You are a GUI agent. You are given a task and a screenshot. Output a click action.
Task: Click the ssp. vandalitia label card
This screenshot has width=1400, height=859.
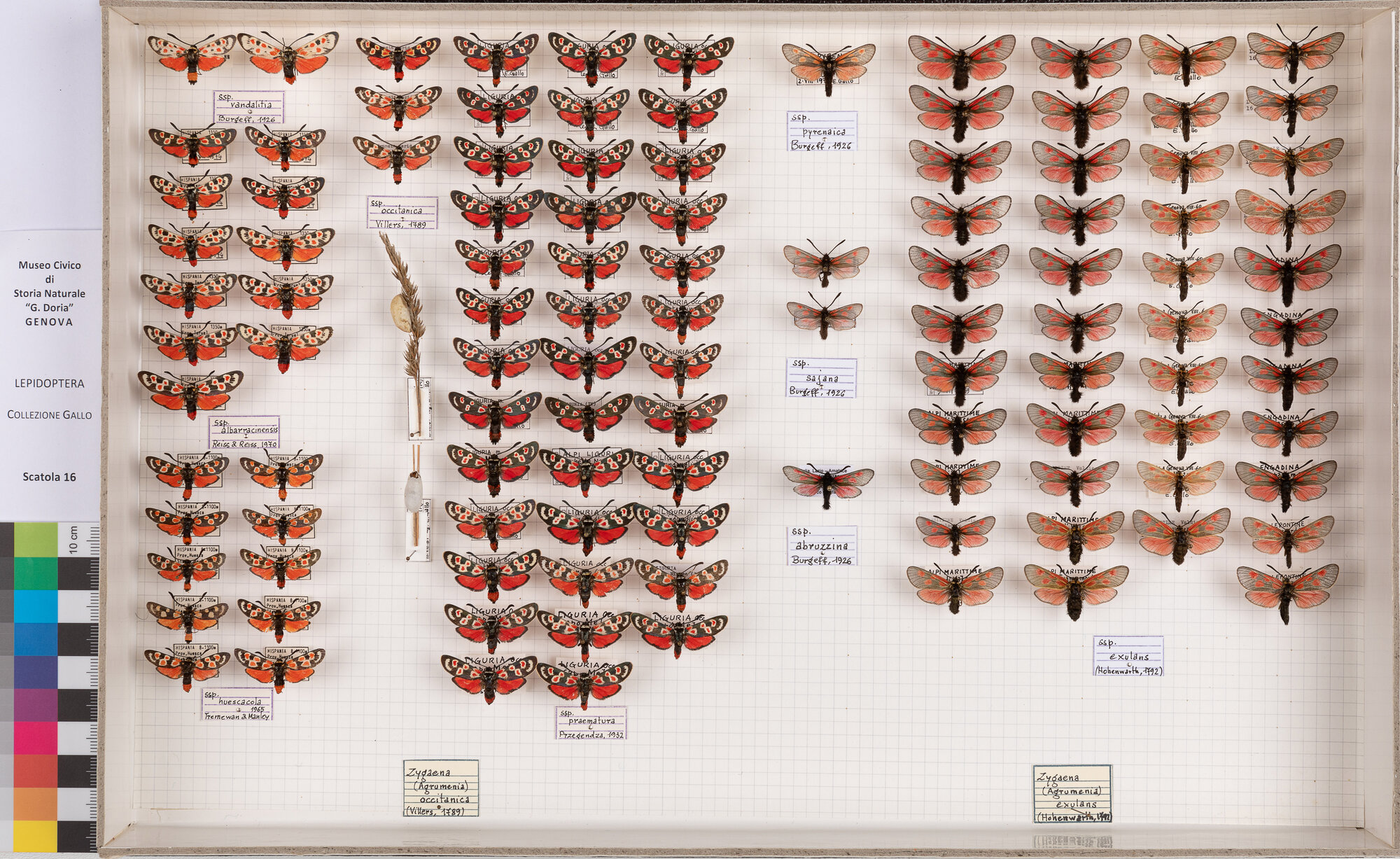(x=248, y=107)
